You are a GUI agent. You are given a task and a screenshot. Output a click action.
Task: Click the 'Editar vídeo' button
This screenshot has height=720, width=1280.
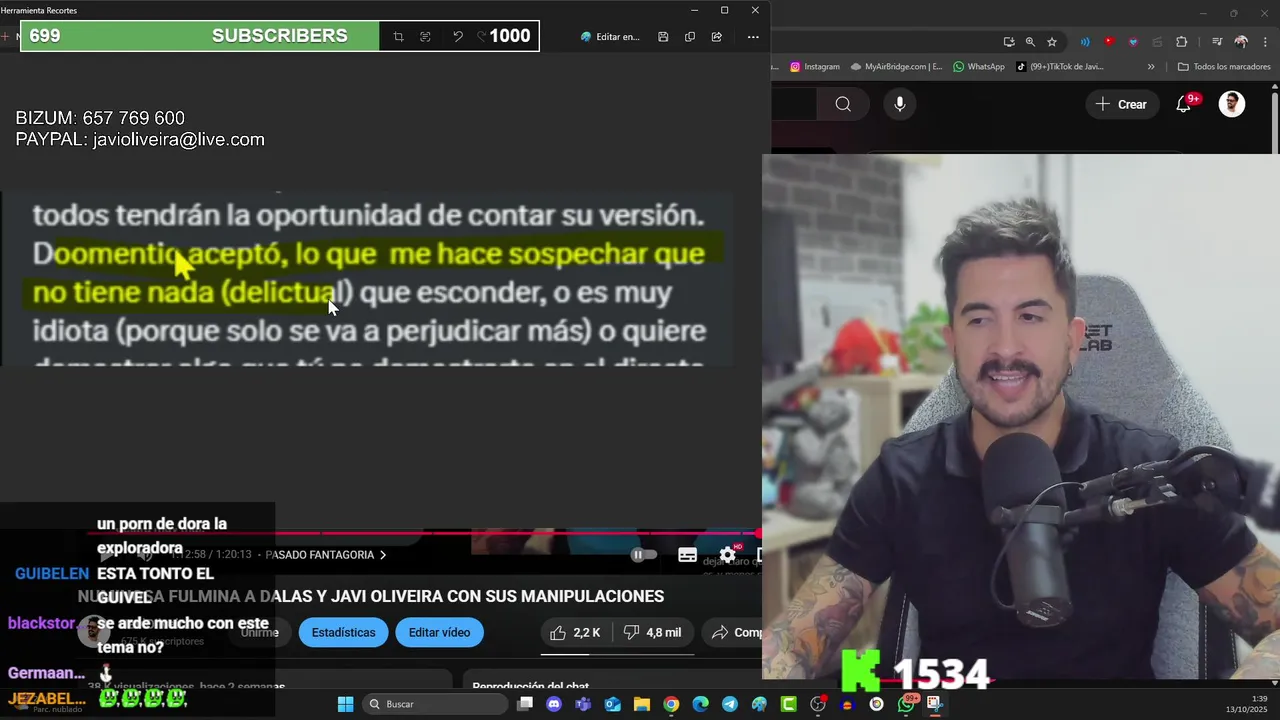(439, 632)
